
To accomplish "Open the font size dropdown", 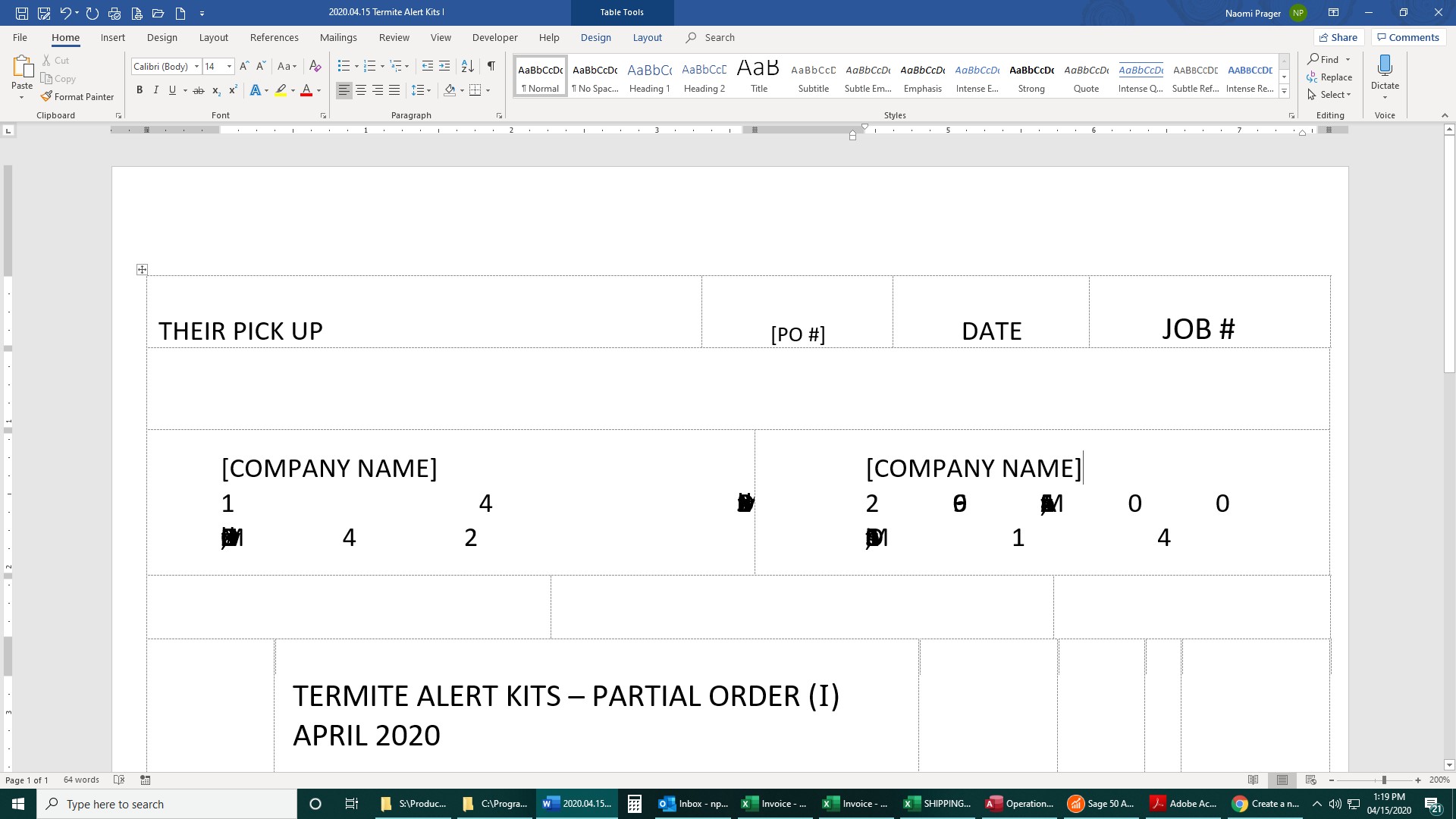I will point(229,67).
